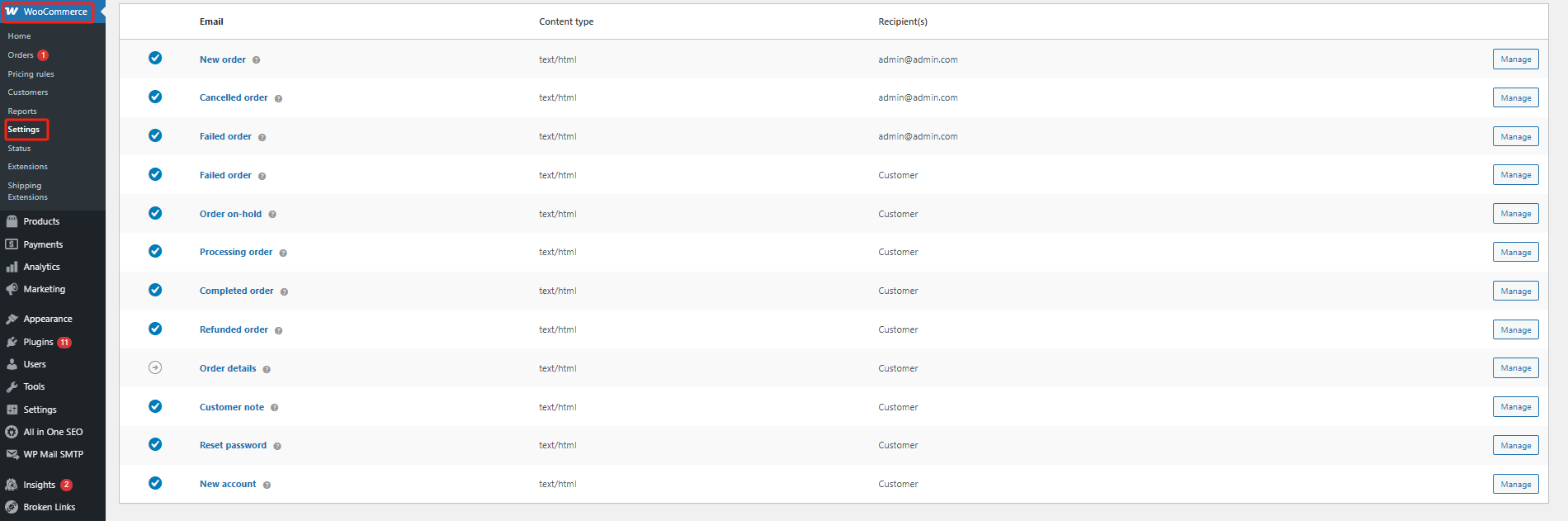Open the Refunded order email link
1568x521 pixels.
click(x=234, y=329)
